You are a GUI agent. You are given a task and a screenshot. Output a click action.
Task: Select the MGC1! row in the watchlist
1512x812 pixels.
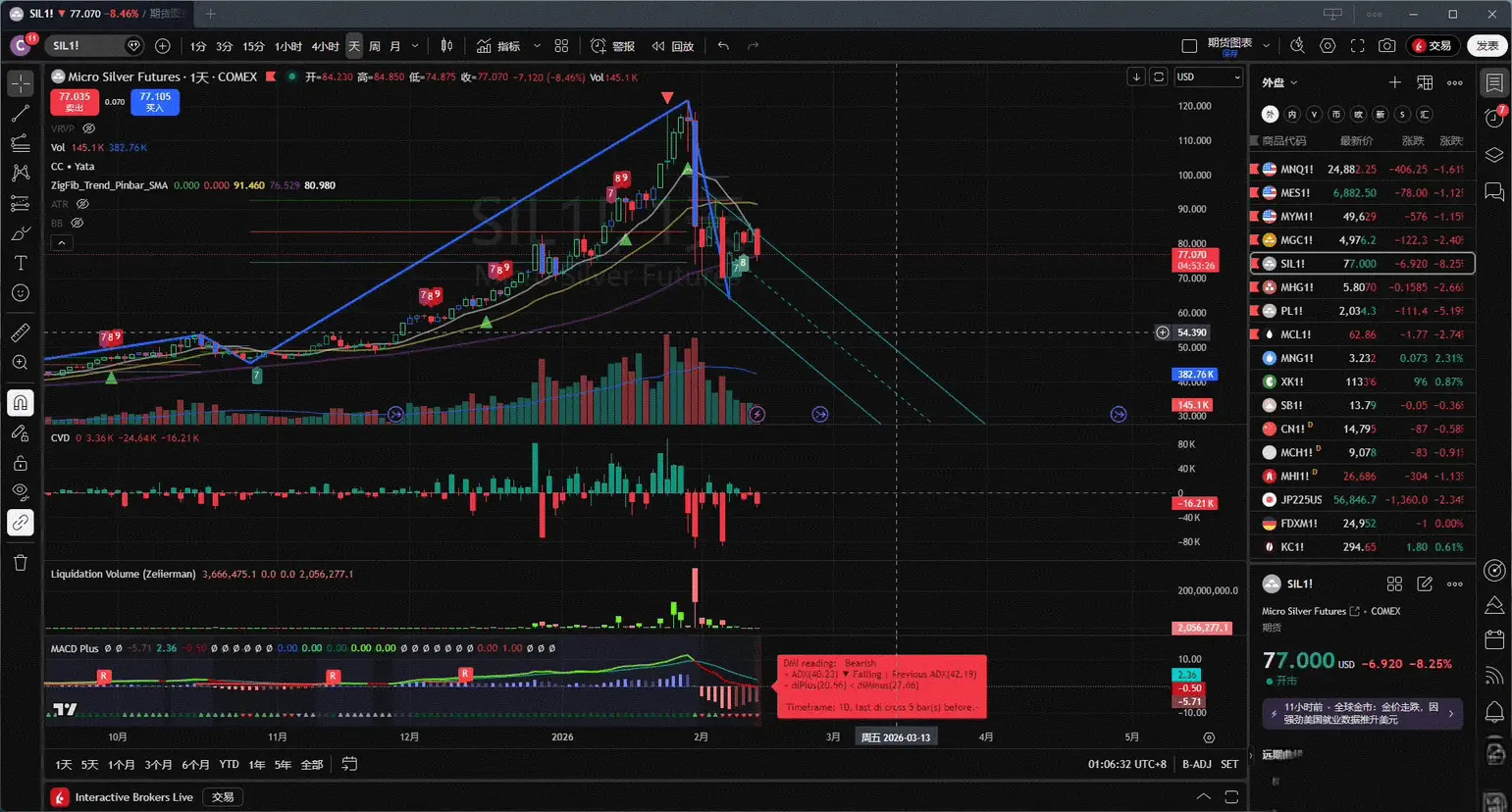(1362, 240)
